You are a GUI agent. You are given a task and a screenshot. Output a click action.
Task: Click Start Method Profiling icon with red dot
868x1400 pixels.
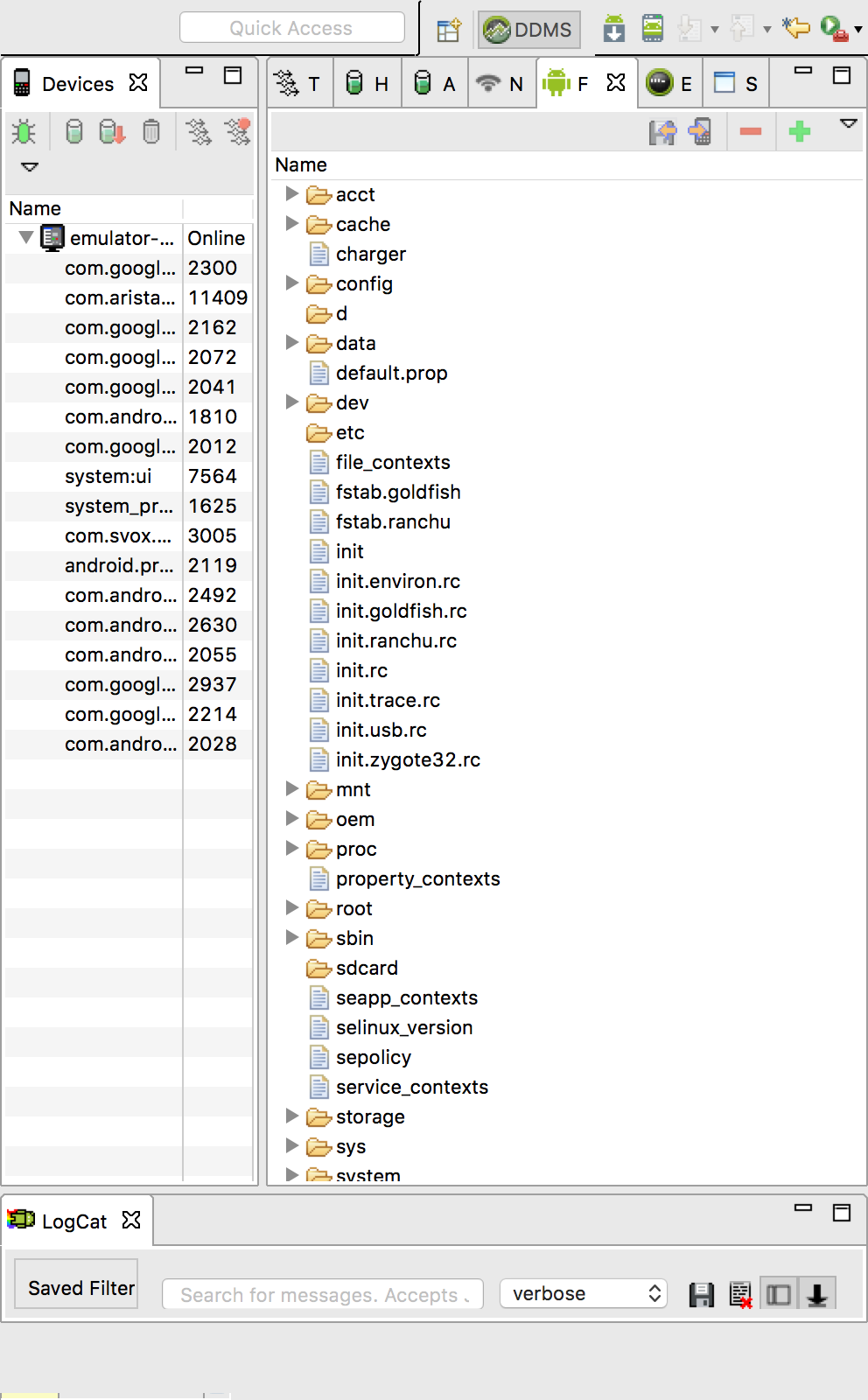click(237, 132)
